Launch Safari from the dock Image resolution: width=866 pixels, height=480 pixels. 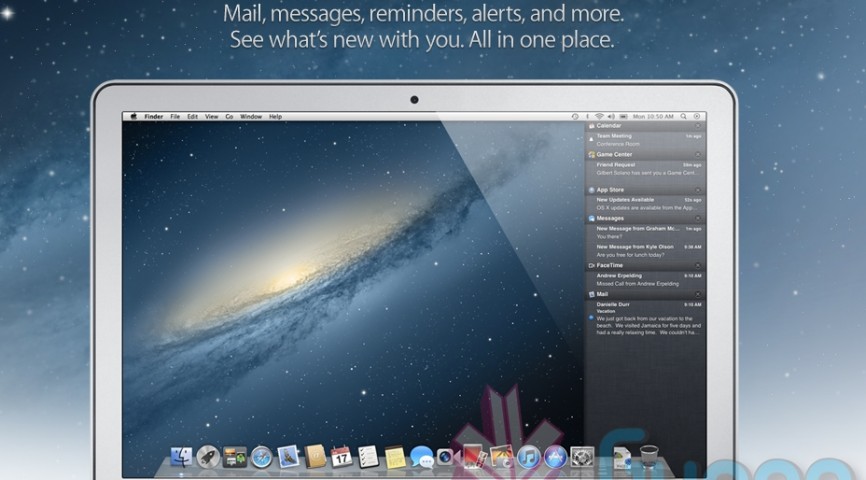pyautogui.click(x=262, y=458)
